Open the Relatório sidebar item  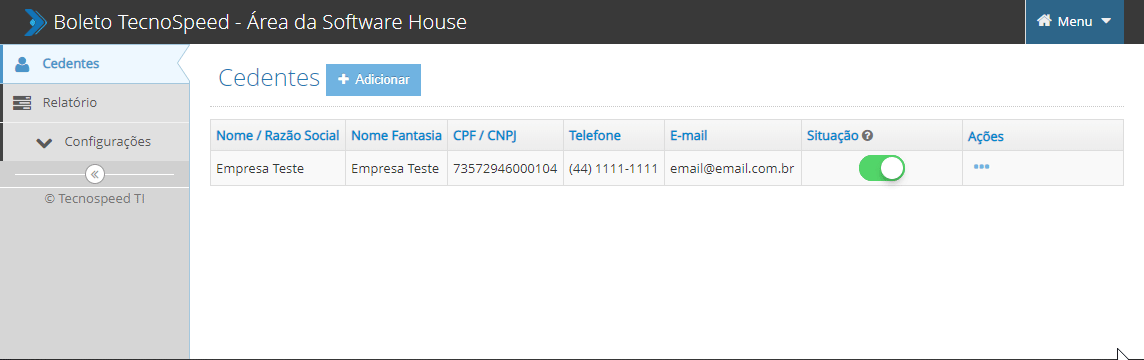[96, 103]
